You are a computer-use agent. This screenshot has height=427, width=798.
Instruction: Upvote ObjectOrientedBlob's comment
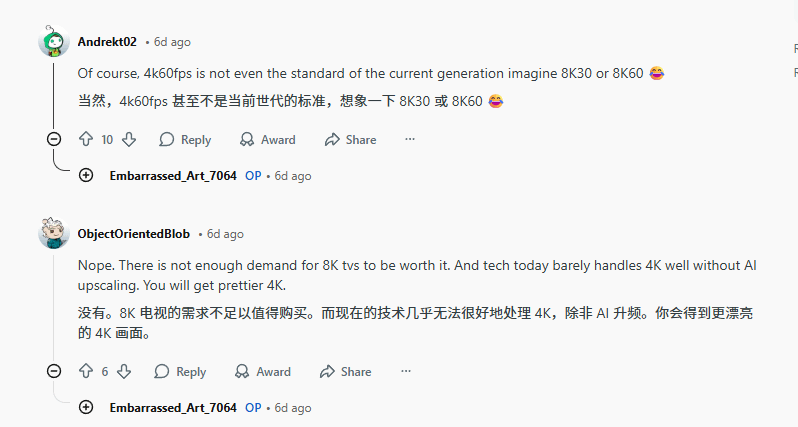coord(86,372)
